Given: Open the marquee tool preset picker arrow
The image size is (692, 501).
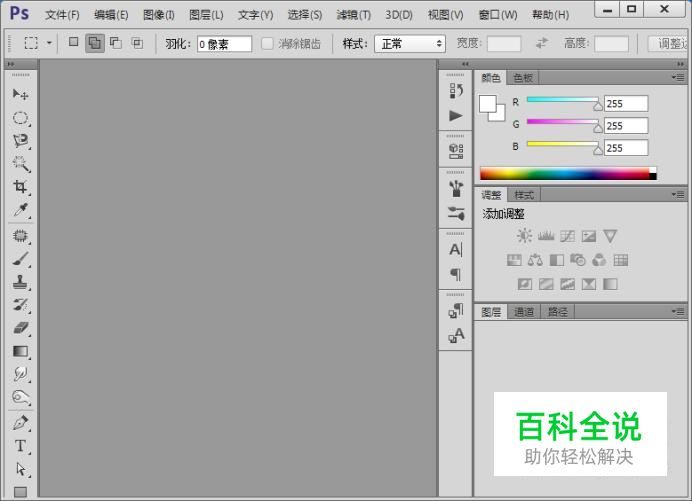Looking at the screenshot, I should [x=49, y=44].
